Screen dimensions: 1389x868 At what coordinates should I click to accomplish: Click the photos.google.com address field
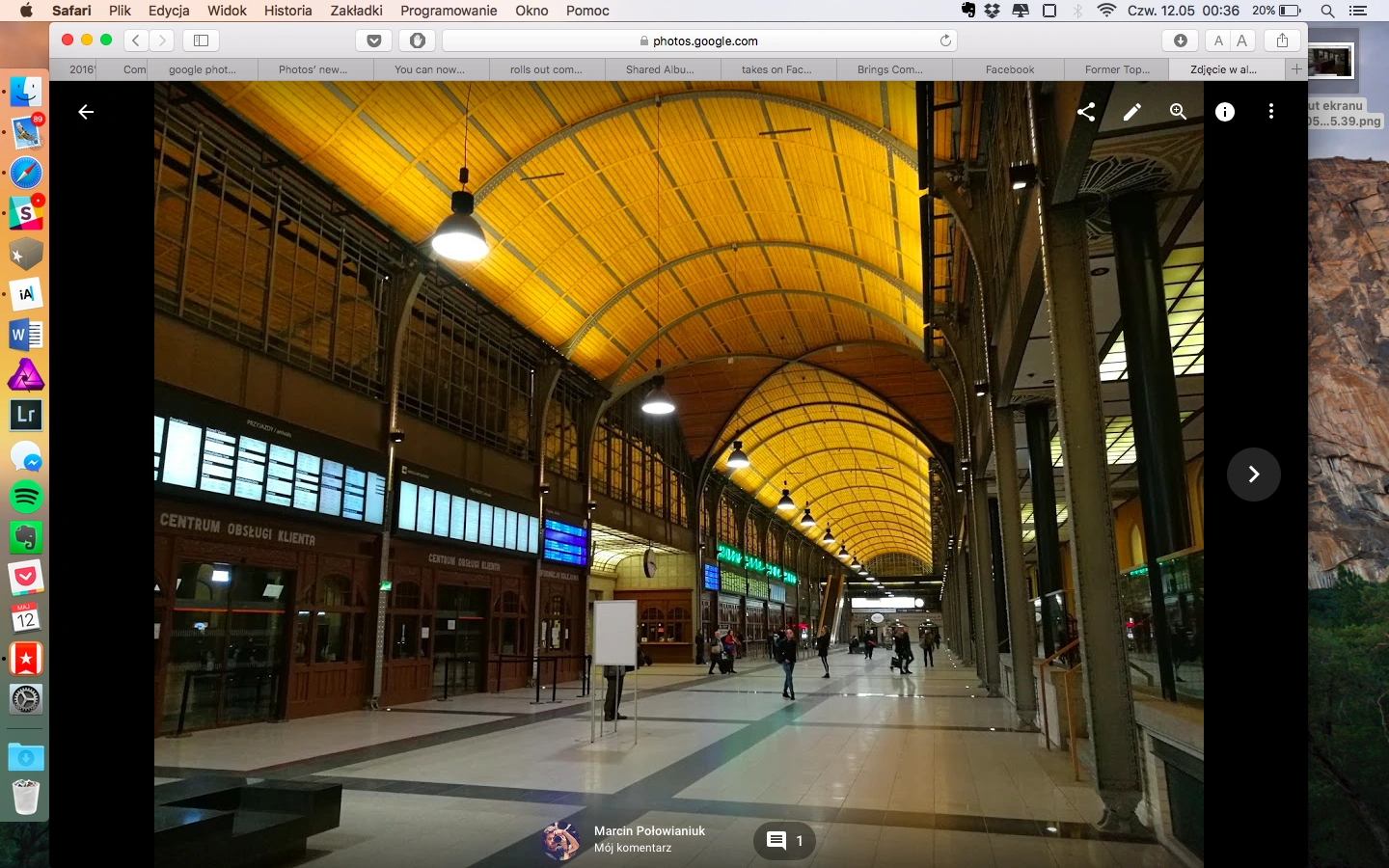699,41
